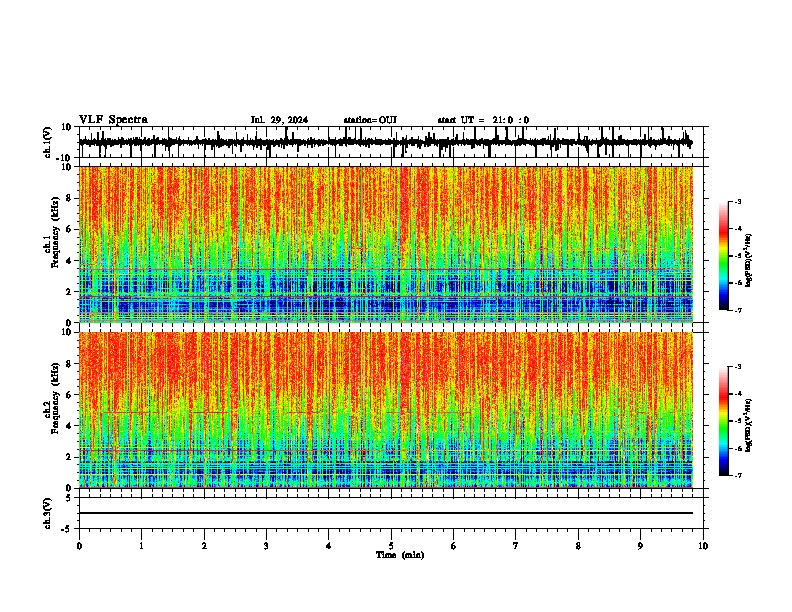Click the ch.1 spectrogram color scale bar
Screen dimensions: 792x612
(724, 255)
